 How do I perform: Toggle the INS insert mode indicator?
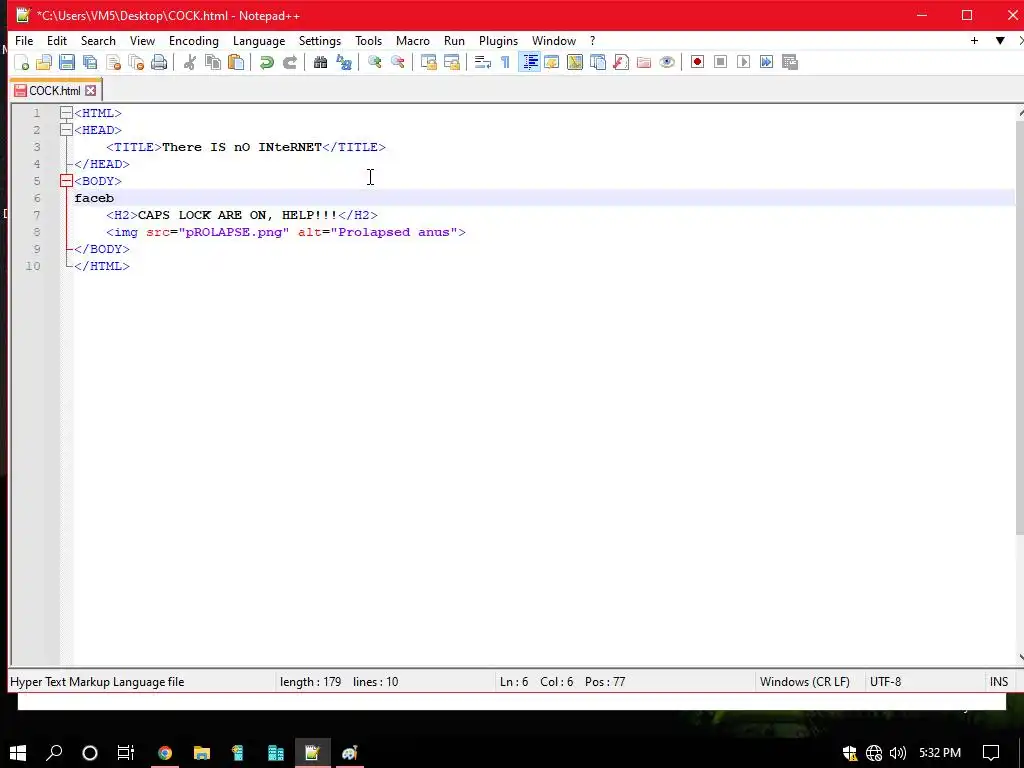[x=999, y=682]
